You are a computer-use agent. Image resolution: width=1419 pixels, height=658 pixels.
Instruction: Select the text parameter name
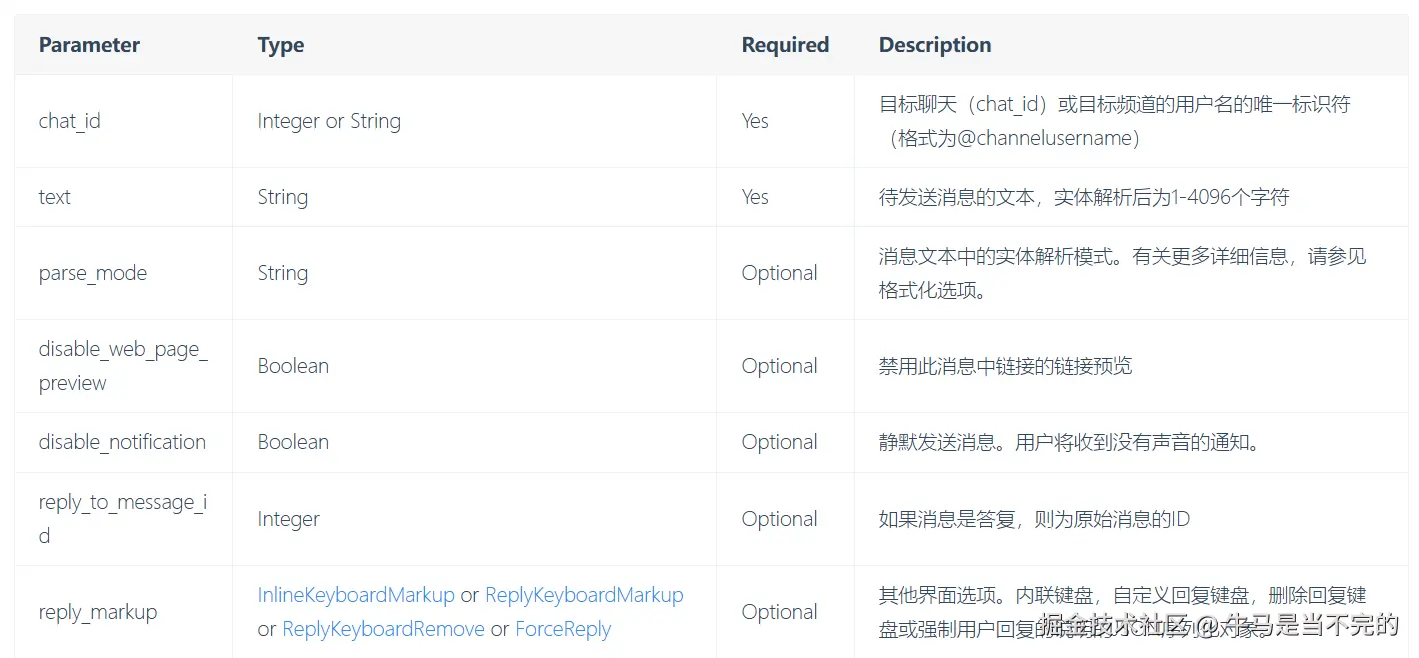[55, 197]
